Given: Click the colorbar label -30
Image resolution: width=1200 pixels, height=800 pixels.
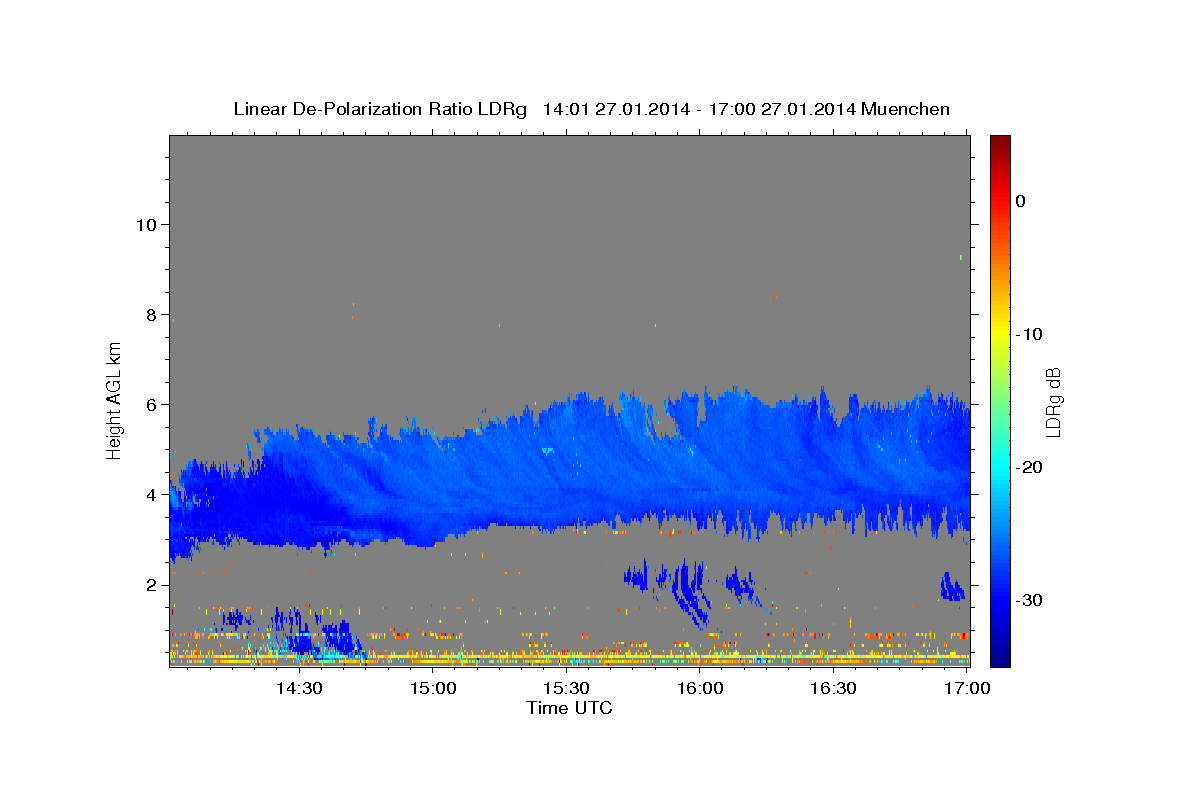Looking at the screenshot, I should click(x=1031, y=600).
